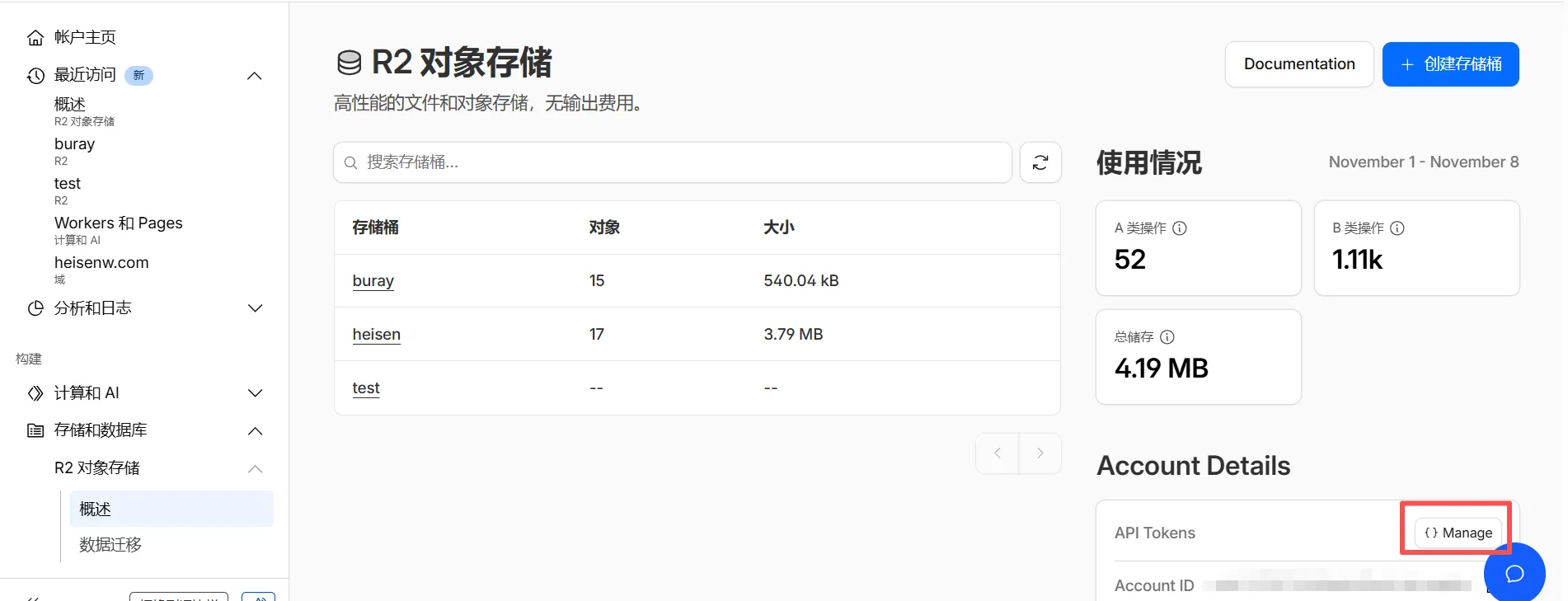Open the Documentation button

tap(1299, 64)
